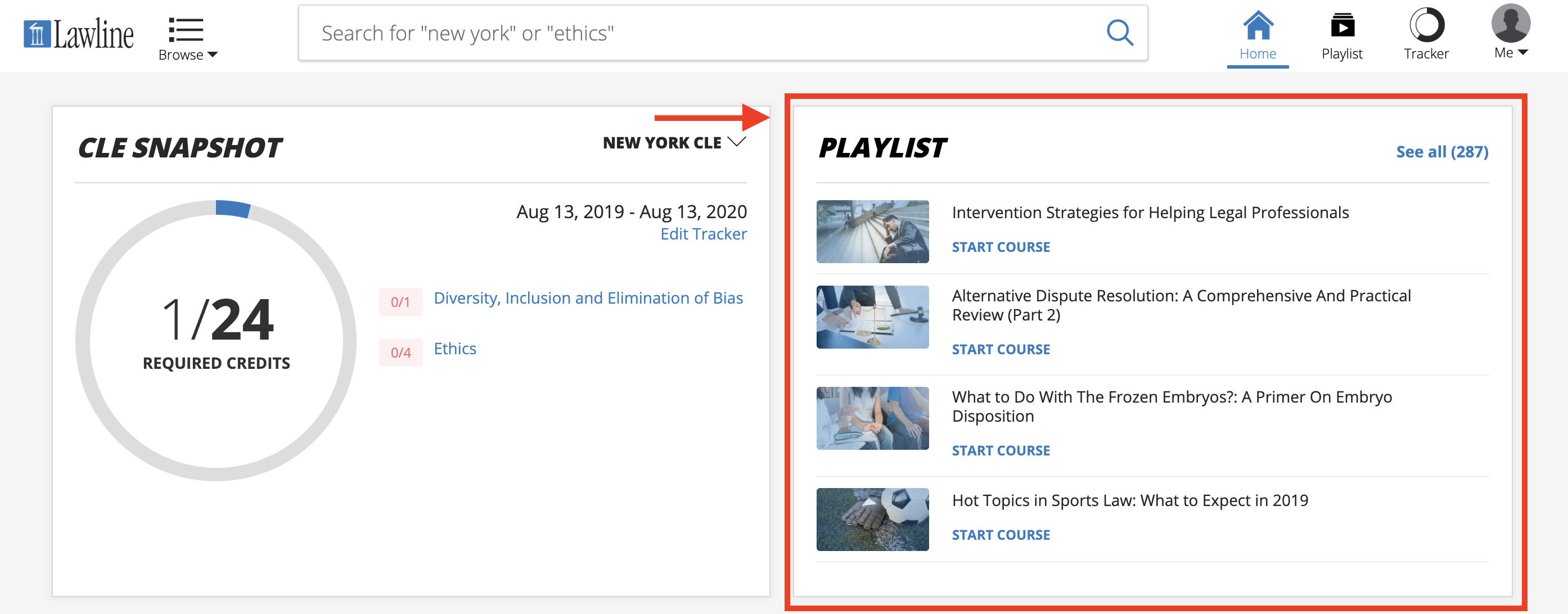Viewport: 1568px width, 614px height.
Task: Click the CLE Snapshot heading
Action: (x=179, y=148)
